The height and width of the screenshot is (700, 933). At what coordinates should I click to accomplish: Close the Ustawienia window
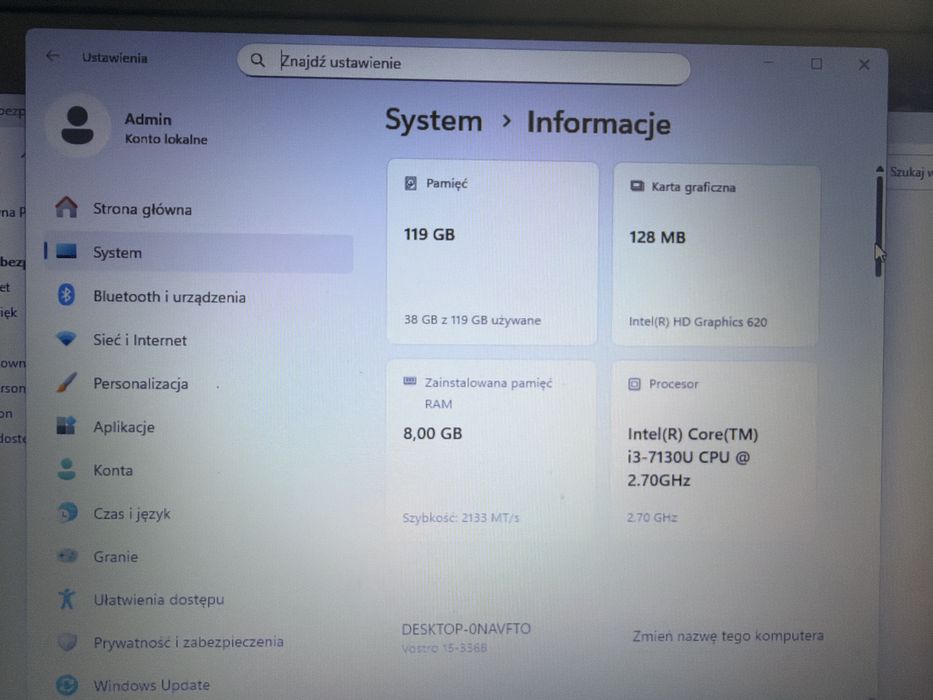(x=864, y=64)
